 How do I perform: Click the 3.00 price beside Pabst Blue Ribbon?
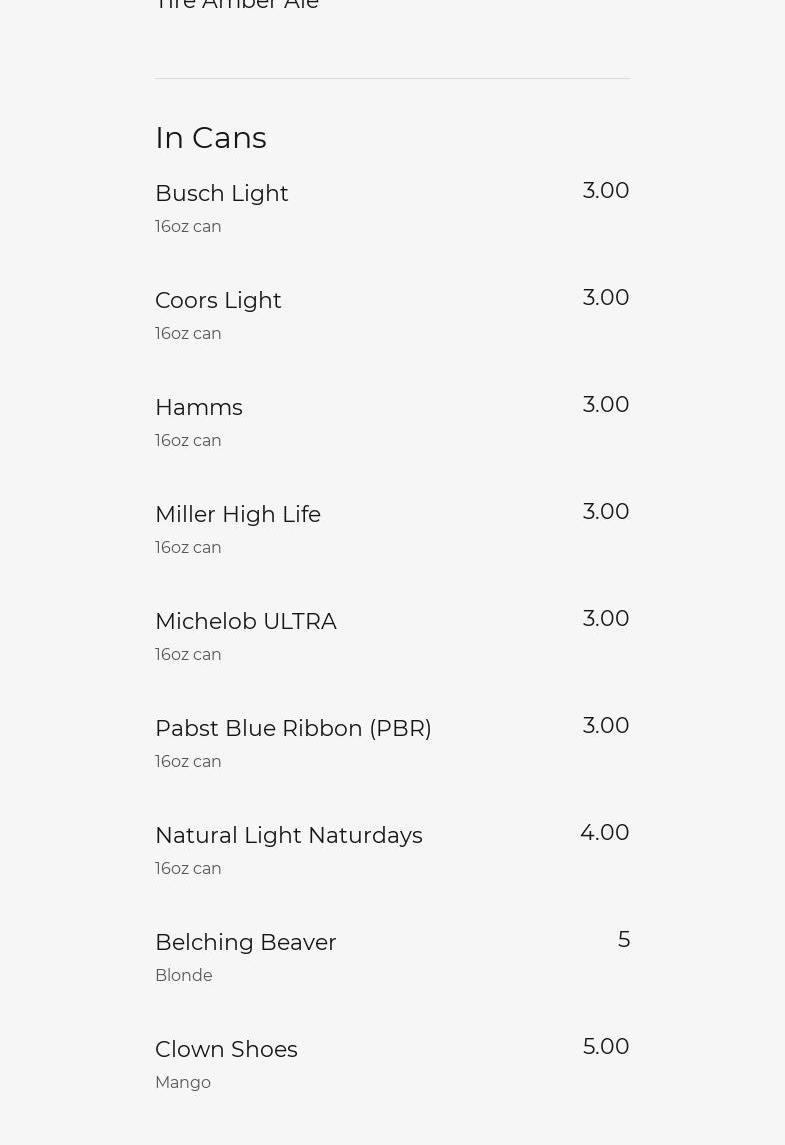click(606, 726)
